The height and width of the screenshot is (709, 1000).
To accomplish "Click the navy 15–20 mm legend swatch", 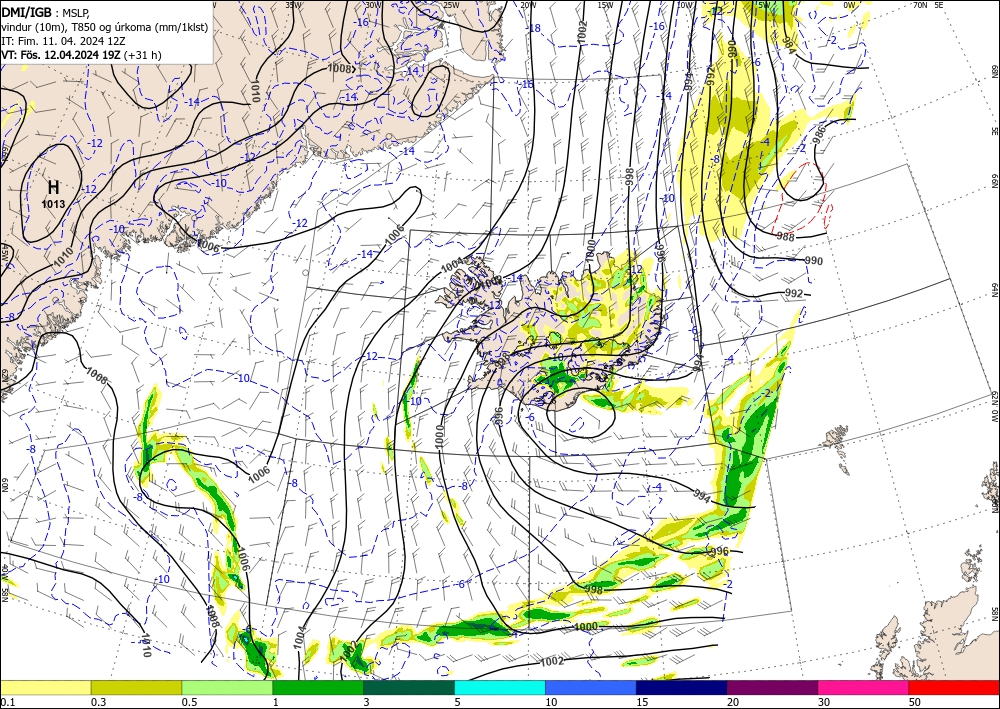I will pos(681,687).
